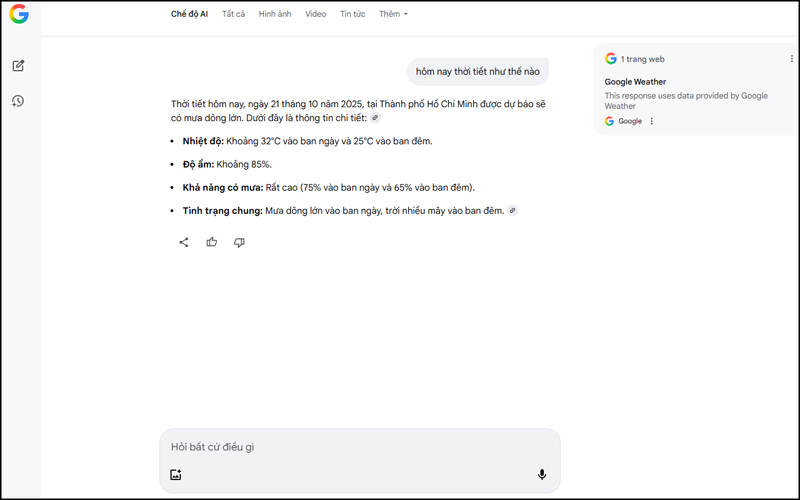Expand the 'Thêm' dropdown menu
The width and height of the screenshot is (800, 500).
[393, 14]
